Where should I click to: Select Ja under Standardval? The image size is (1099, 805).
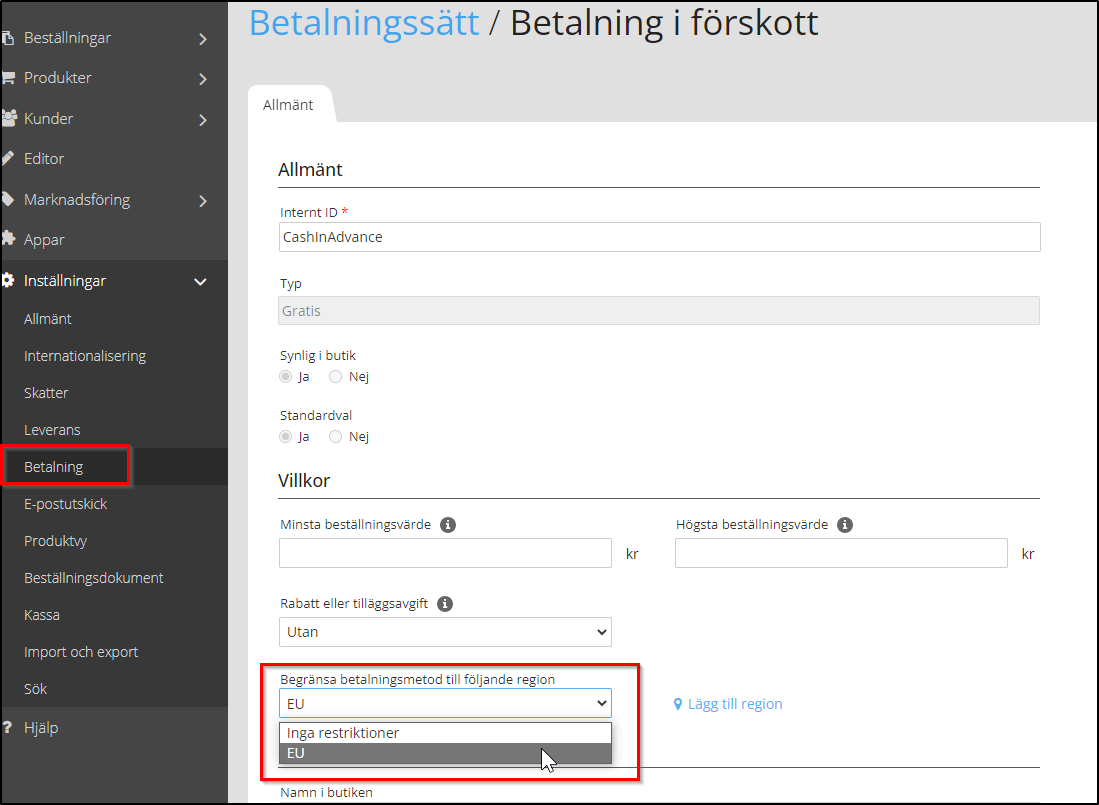coord(286,437)
